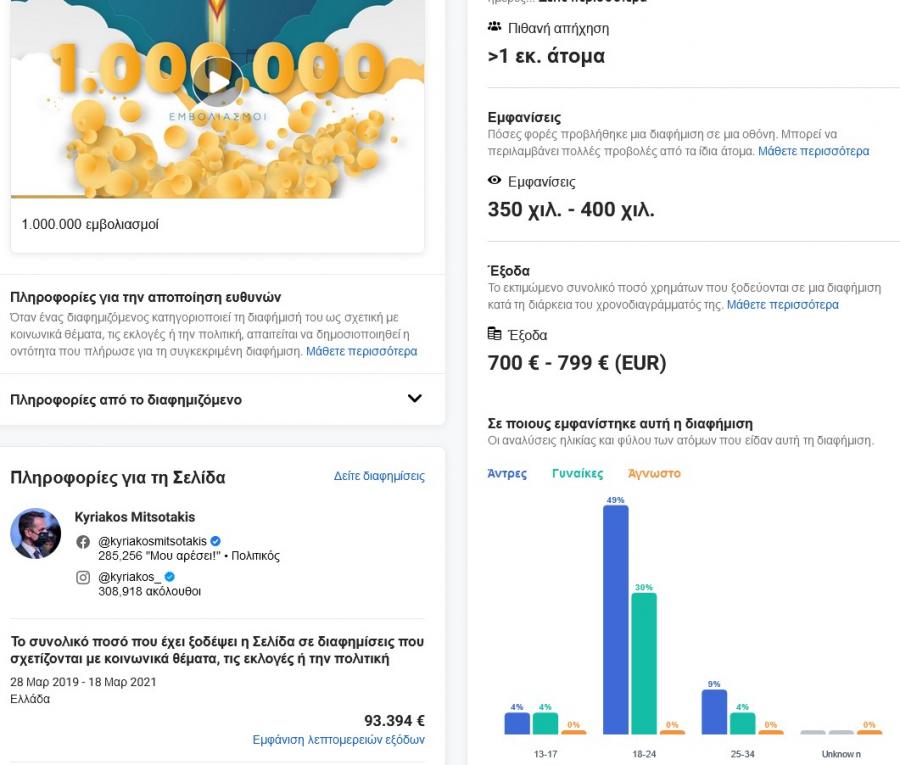900x765 pixels.
Task: Click the eye icon next to Εμφανίσεις
Action: point(494,181)
